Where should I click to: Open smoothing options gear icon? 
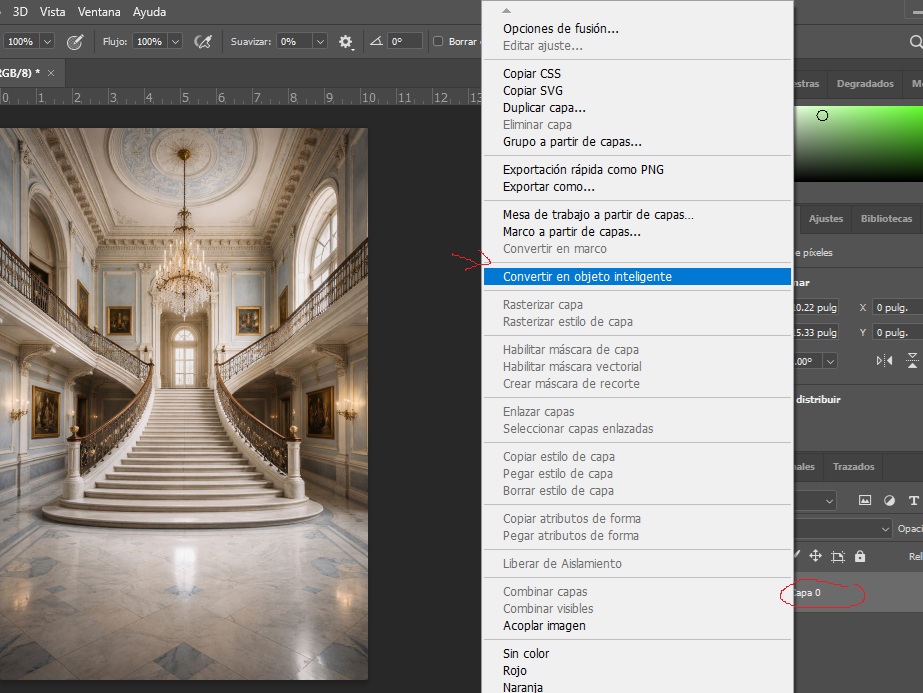[x=346, y=42]
